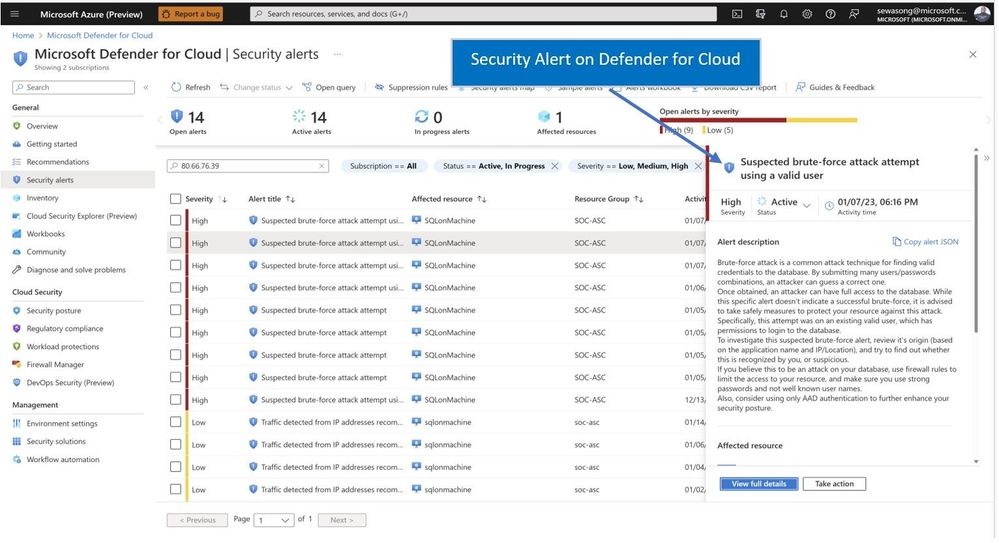The height and width of the screenshot is (543, 999).
Task: Click the red High severity bar segment
Action: 722,120
